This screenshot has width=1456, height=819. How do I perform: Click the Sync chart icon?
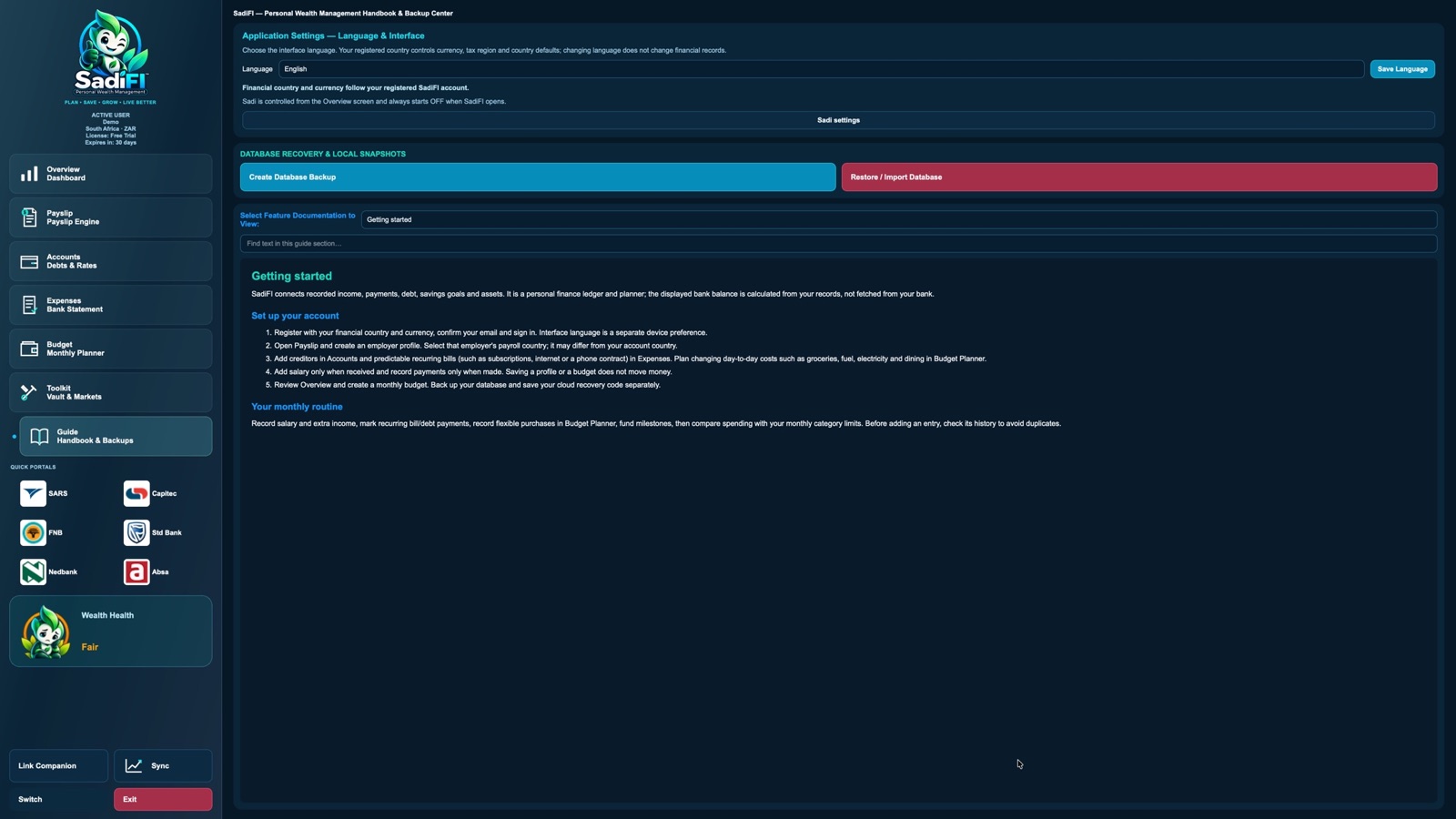click(x=134, y=765)
